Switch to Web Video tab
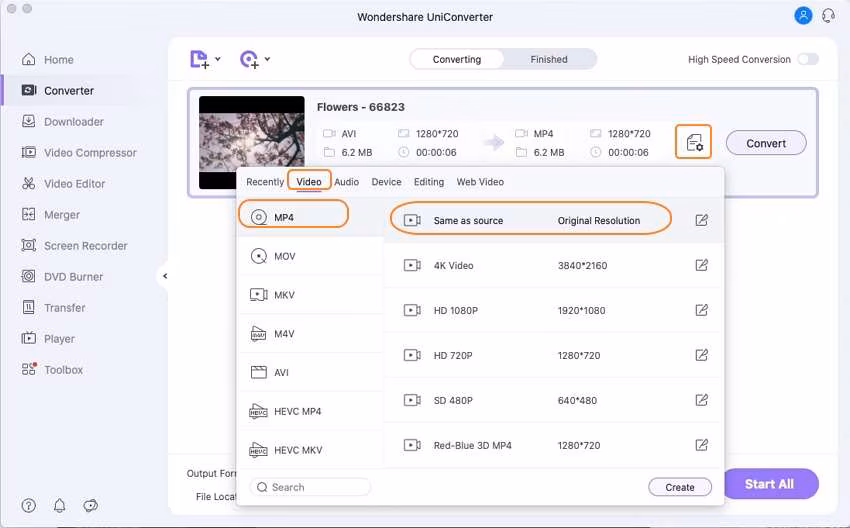The image size is (850, 528). (480, 182)
